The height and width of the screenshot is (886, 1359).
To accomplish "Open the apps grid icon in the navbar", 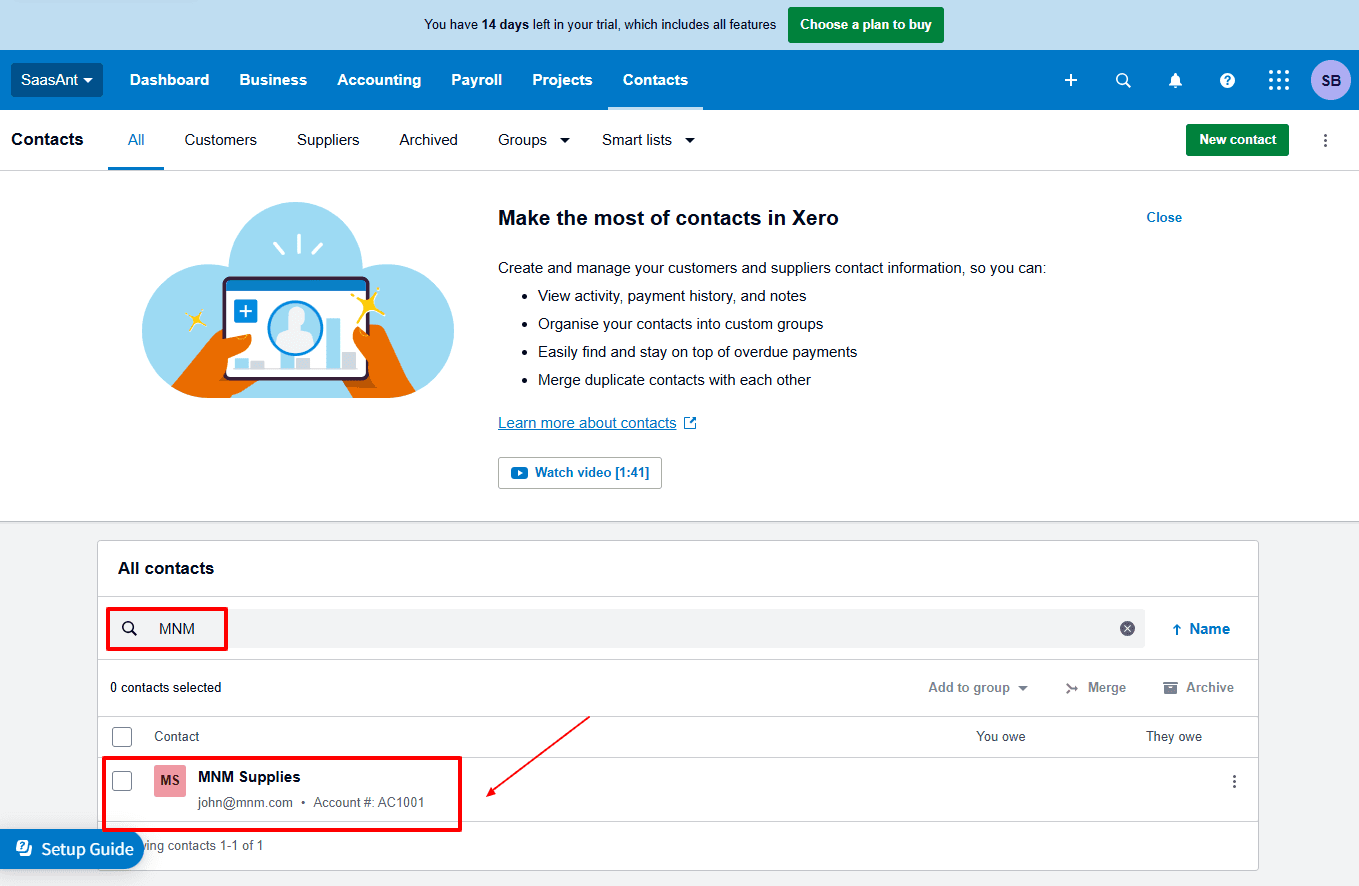I will (x=1279, y=80).
